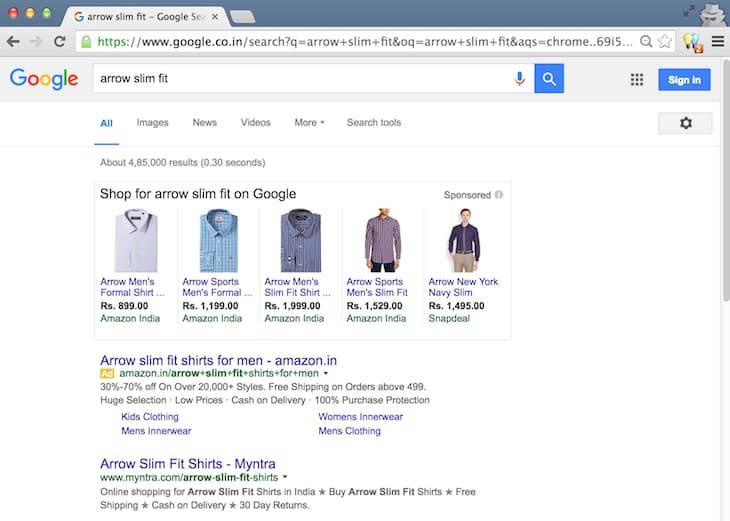The width and height of the screenshot is (730, 521).
Task: Open Arrow New York Navy Slim link
Action: coord(463,287)
